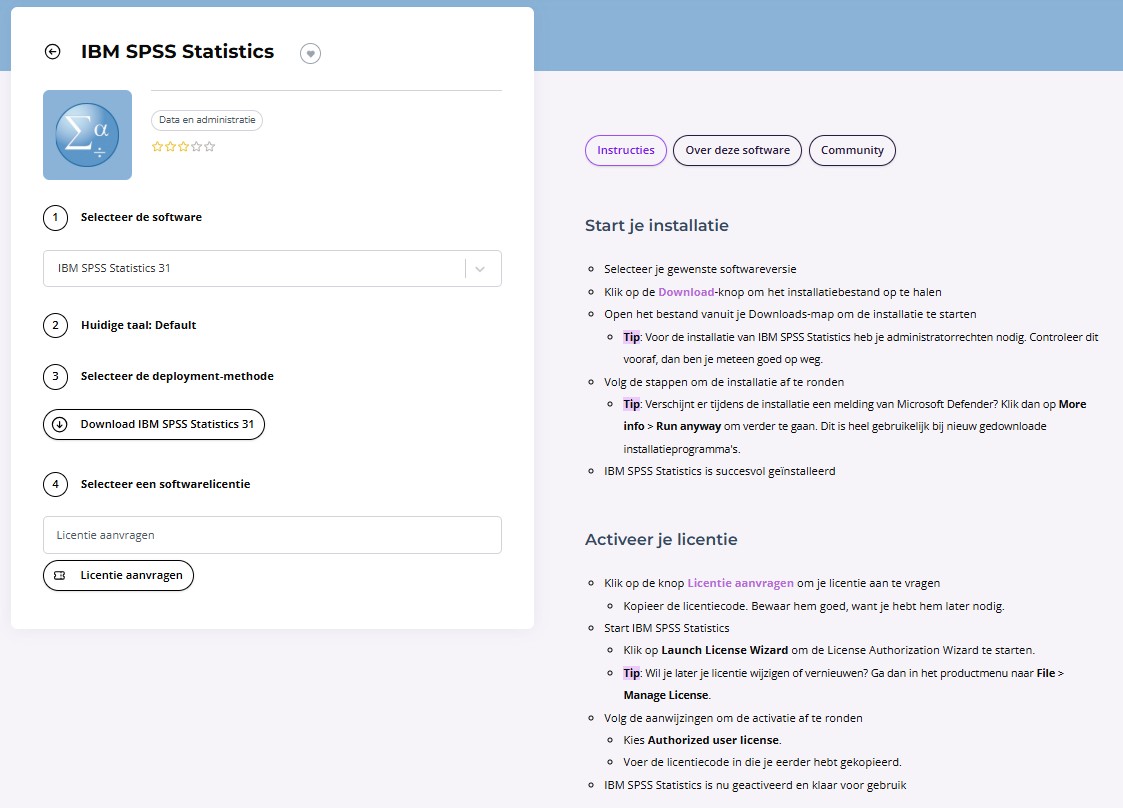1123x808 pixels.
Task: Click the Activeer je licentie heading
Action: point(661,539)
